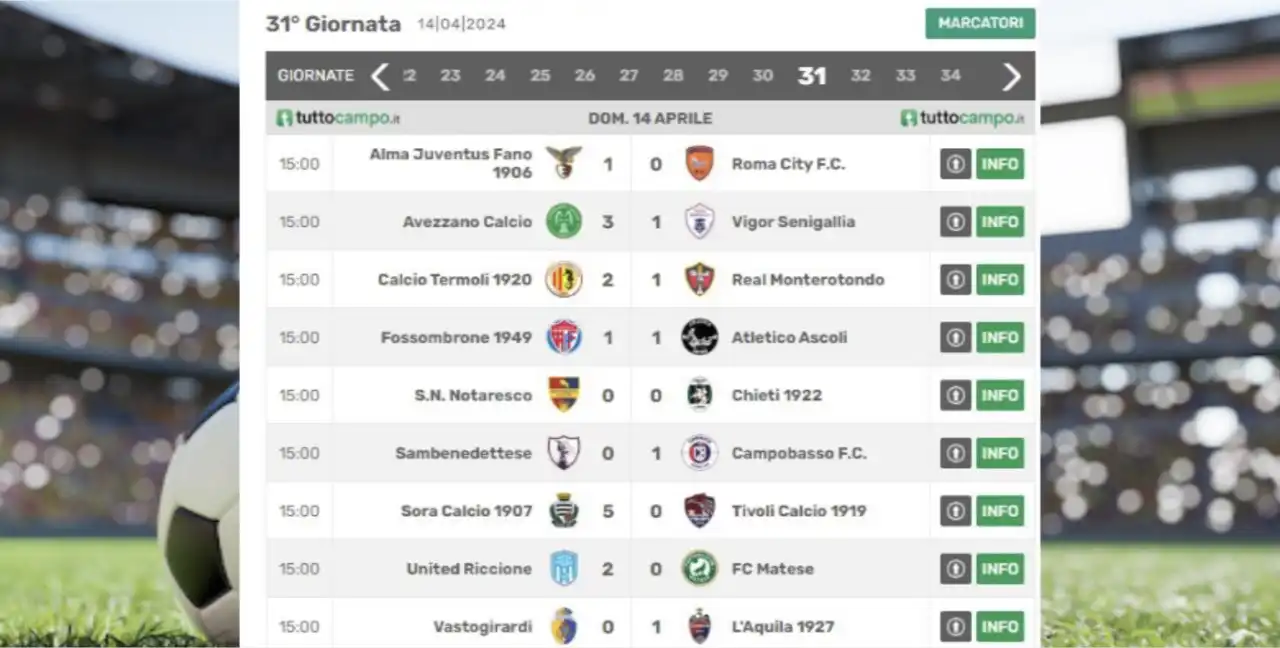Click the up-arrow icon in the Vastogirardi match row
Viewport: 1280px width, 648px height.
tap(956, 627)
